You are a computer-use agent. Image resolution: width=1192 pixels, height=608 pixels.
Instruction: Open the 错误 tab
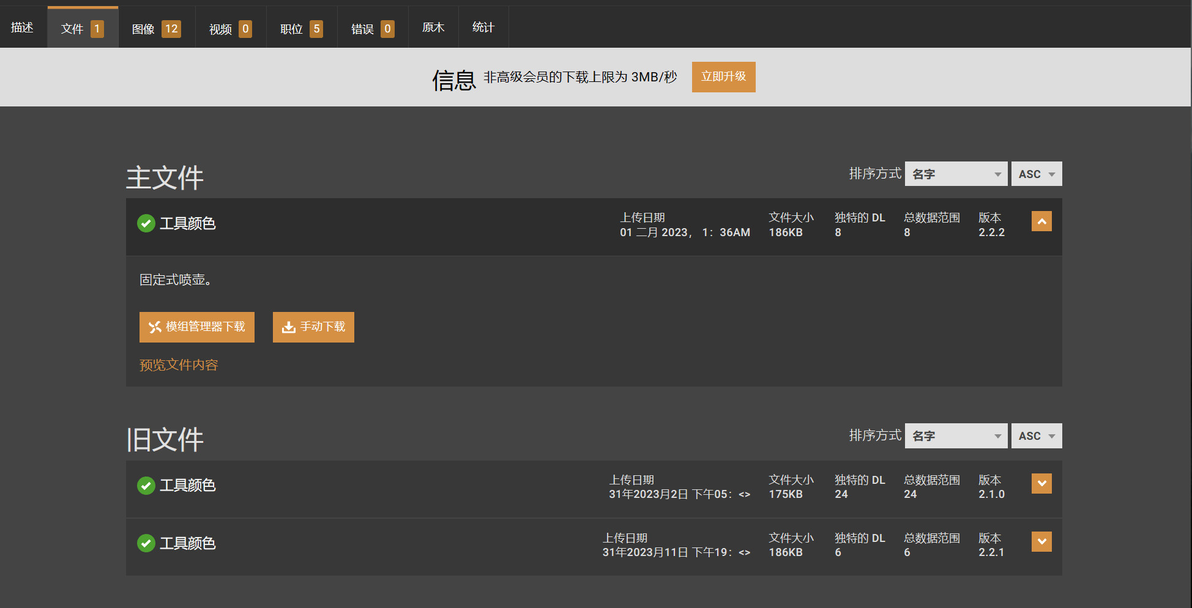tap(372, 27)
